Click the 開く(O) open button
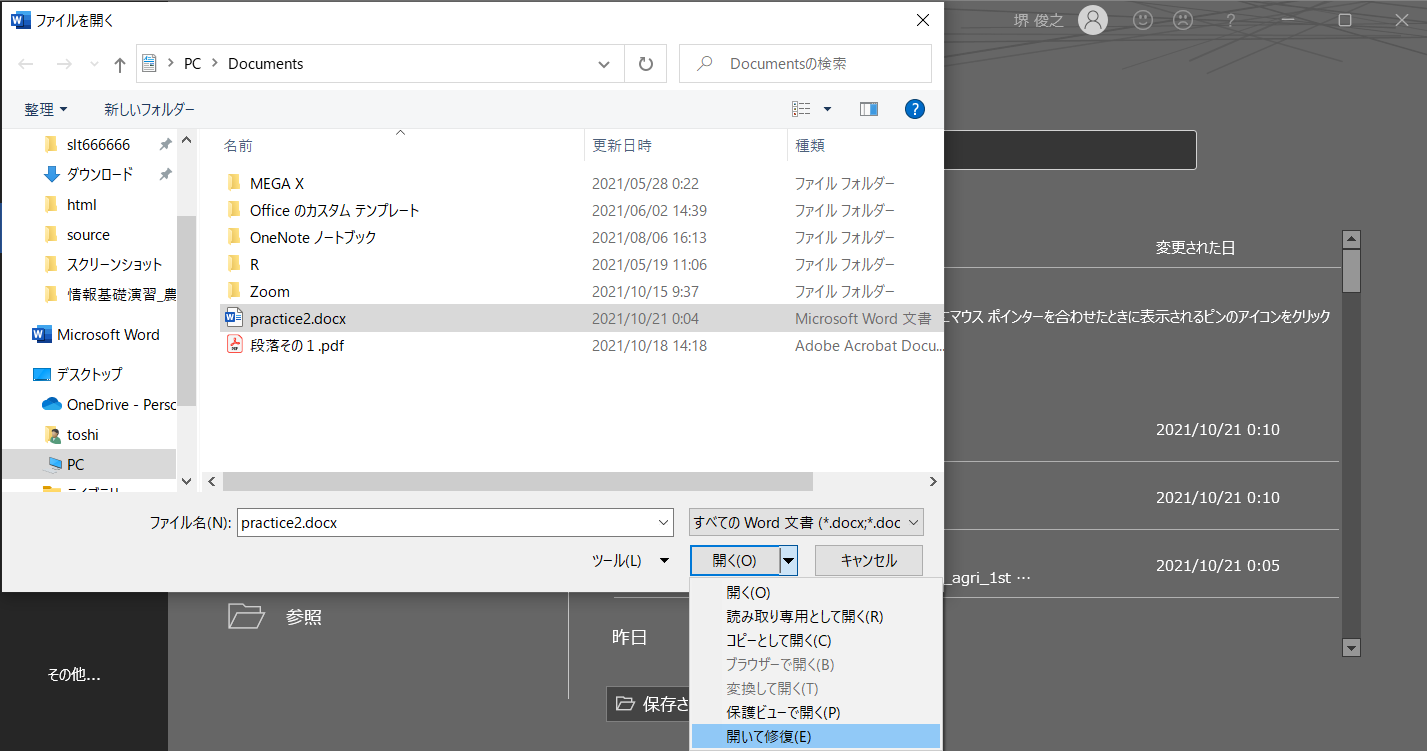Viewport: 1427px width, 751px height. click(x=735, y=561)
